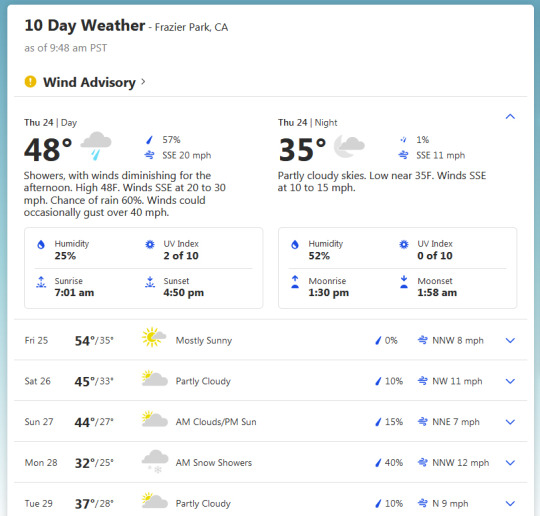Expand the Mon 28 forecast chevron
The width and height of the screenshot is (540, 516).
[x=510, y=462]
